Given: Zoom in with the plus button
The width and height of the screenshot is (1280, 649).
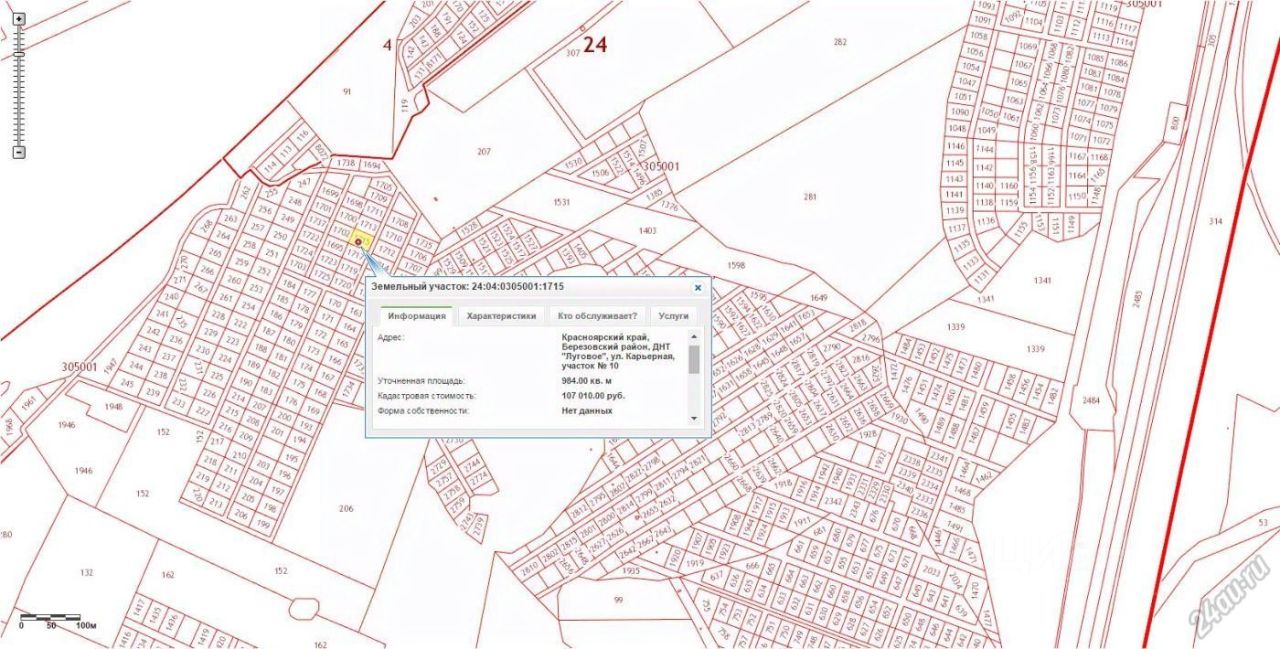Looking at the screenshot, I should click(18, 19).
